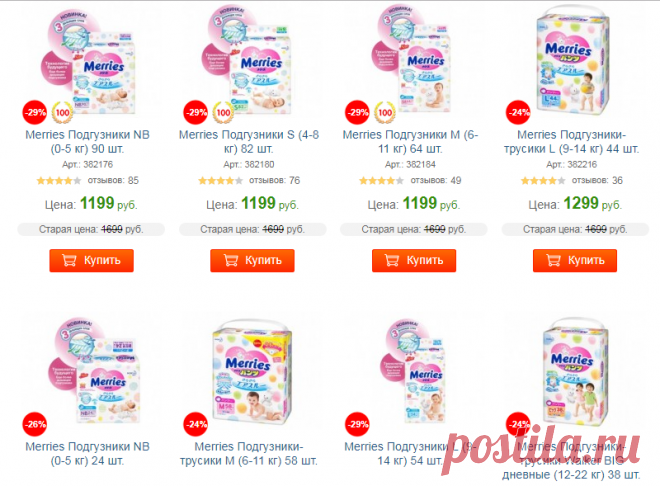Open product image of Merries трусики L 44 шт.
The width and height of the screenshot is (660, 486).
[572, 61]
